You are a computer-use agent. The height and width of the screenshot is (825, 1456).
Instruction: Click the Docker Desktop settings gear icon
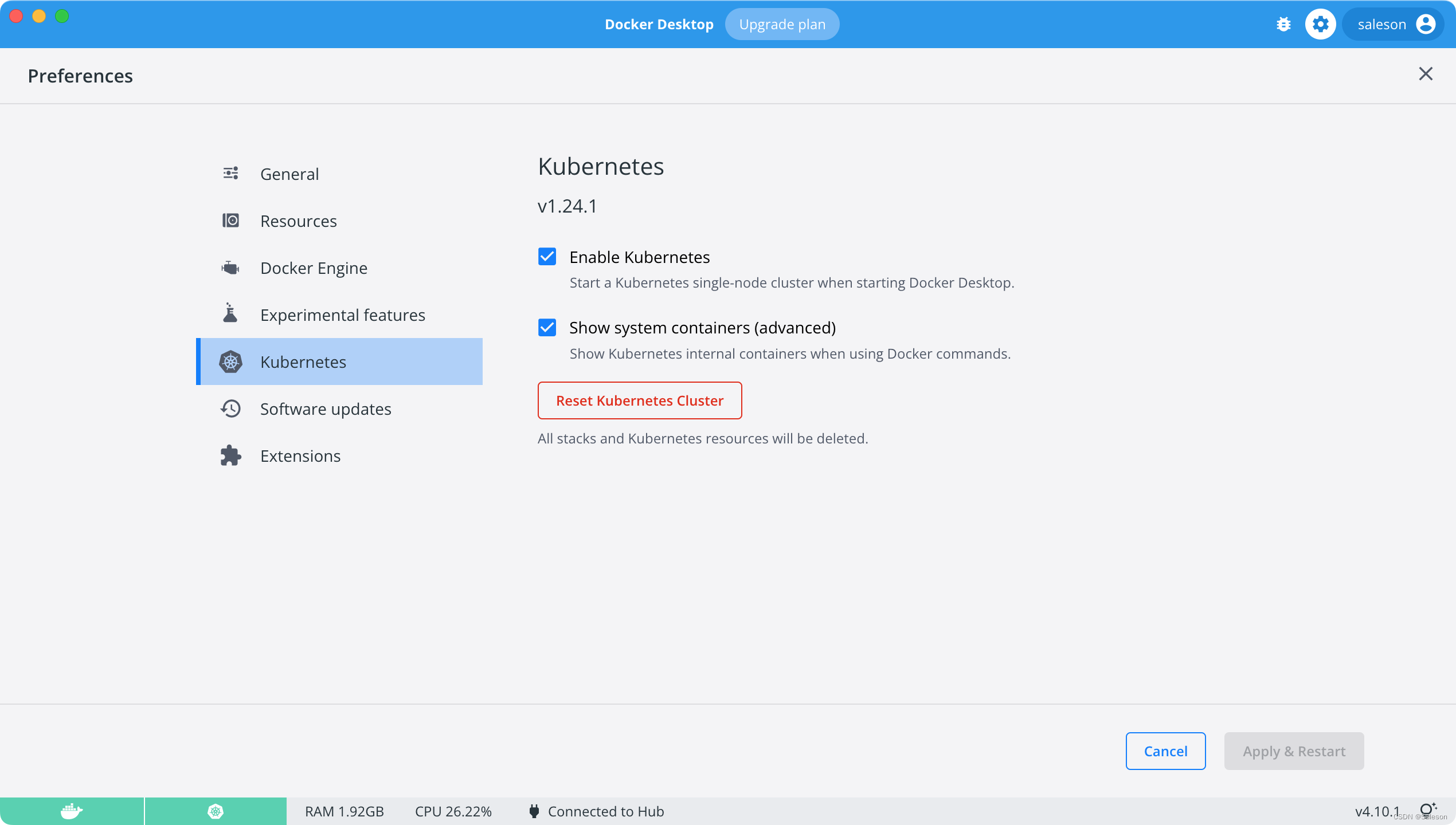[x=1320, y=24]
